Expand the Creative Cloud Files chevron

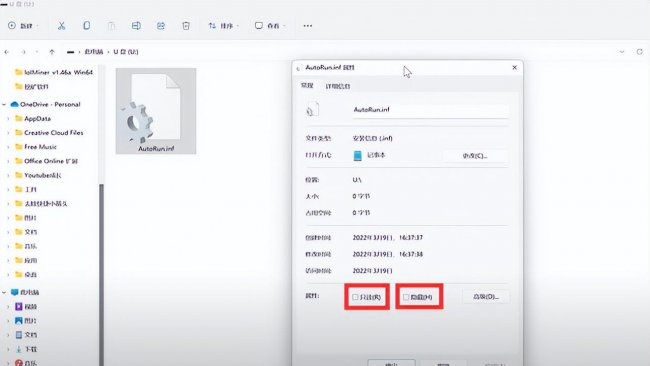8,133
